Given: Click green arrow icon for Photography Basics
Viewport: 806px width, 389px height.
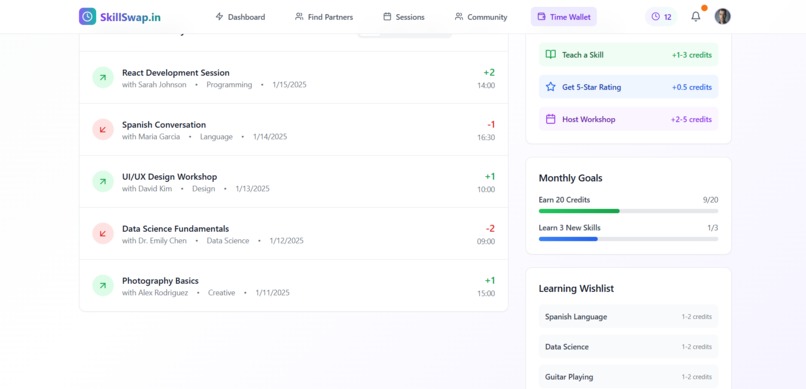Looking at the screenshot, I should pos(103,285).
